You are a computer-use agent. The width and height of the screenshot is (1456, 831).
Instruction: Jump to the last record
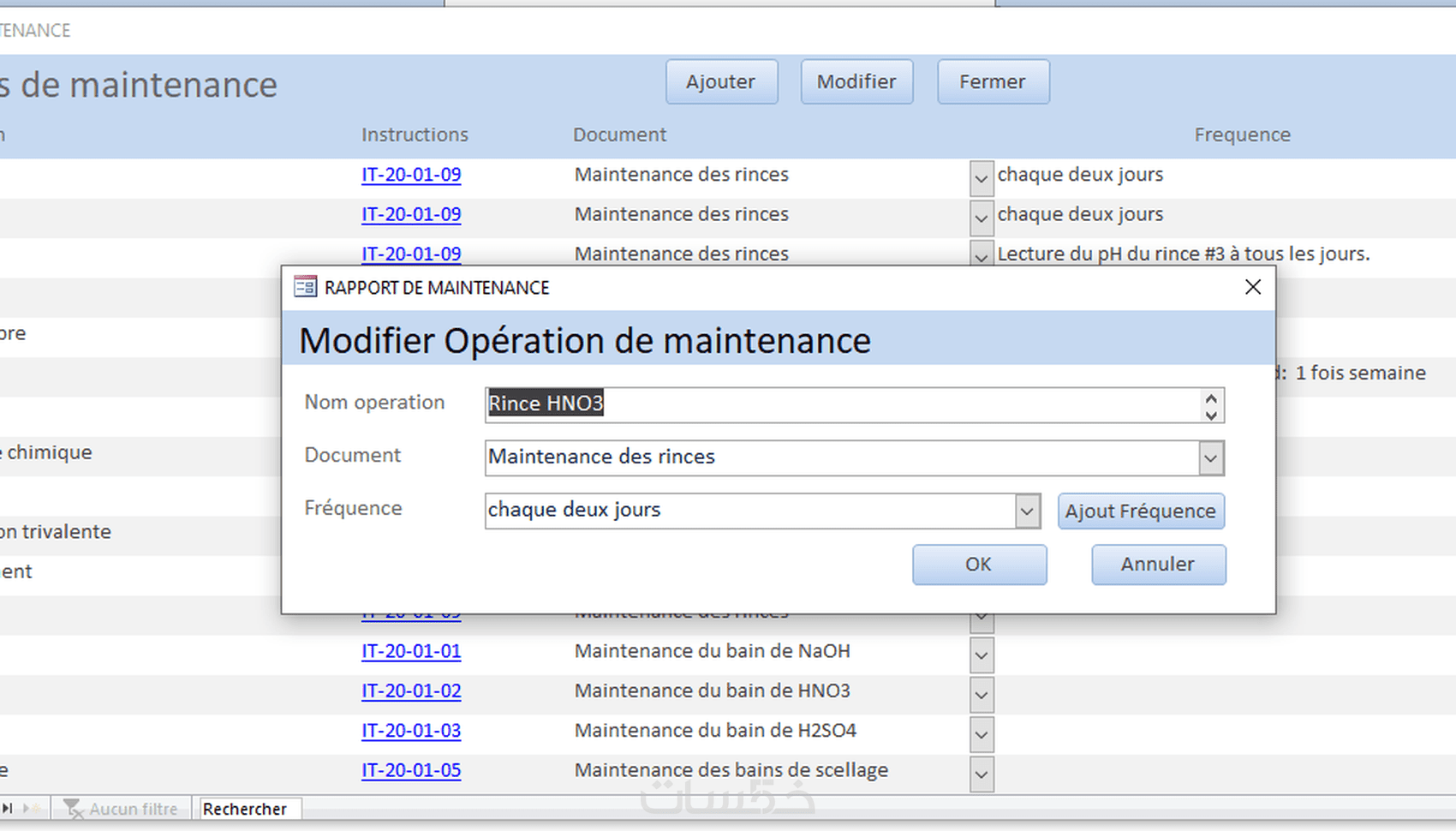tap(8, 808)
